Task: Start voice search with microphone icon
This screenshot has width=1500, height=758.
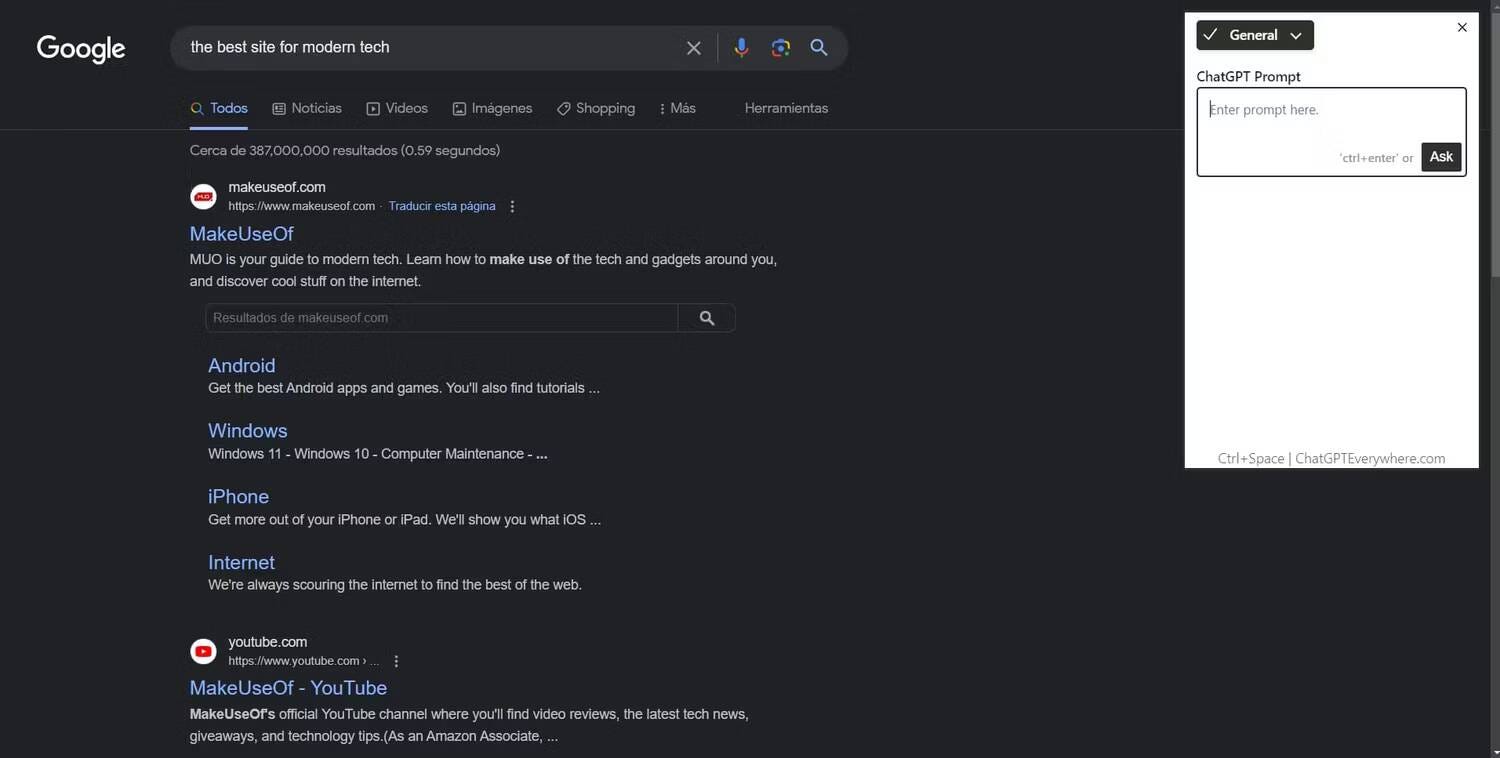Action: coord(741,48)
